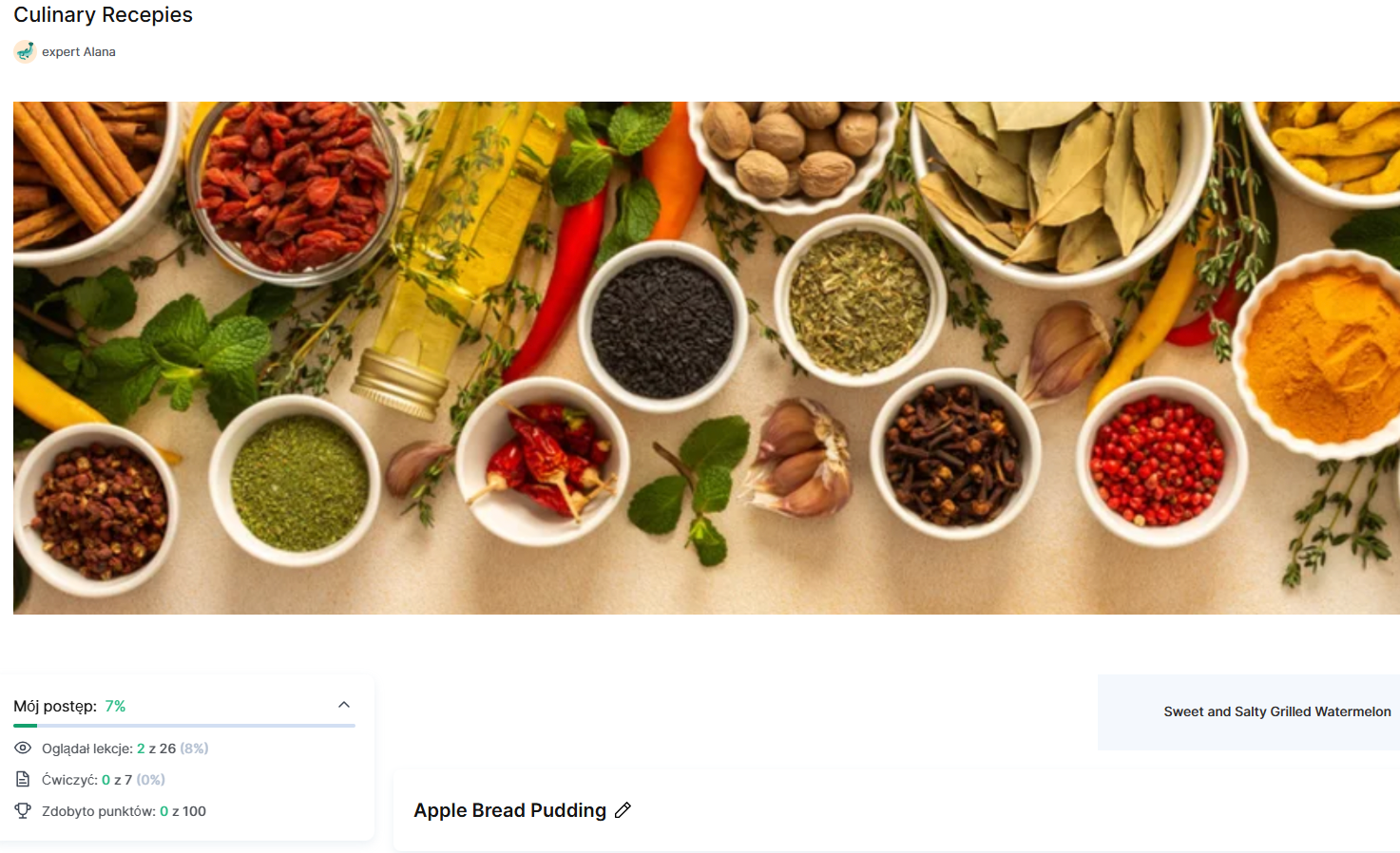1400x853 pixels.
Task: Open the Sweet and Salty Grilled Watermelon lesson
Action: click(1276, 711)
